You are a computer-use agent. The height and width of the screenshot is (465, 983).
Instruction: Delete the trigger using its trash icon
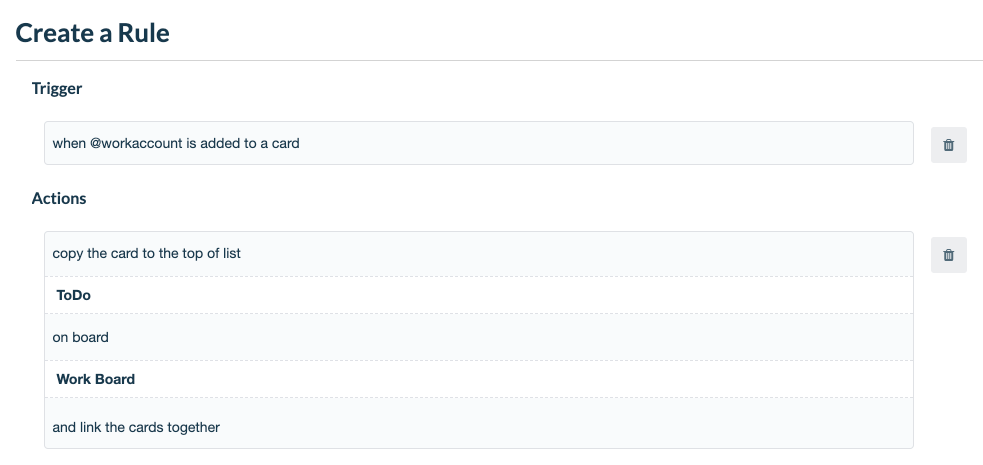(949, 145)
